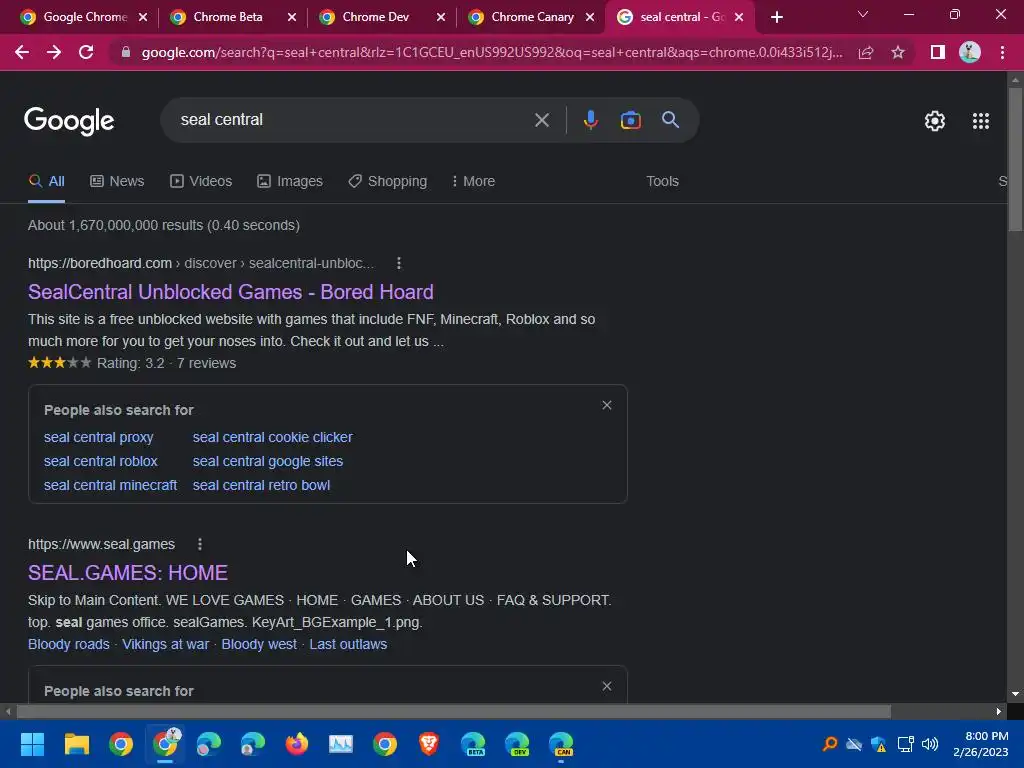Search for seal central google sites
Screen dimensions: 1024x768
(268, 461)
